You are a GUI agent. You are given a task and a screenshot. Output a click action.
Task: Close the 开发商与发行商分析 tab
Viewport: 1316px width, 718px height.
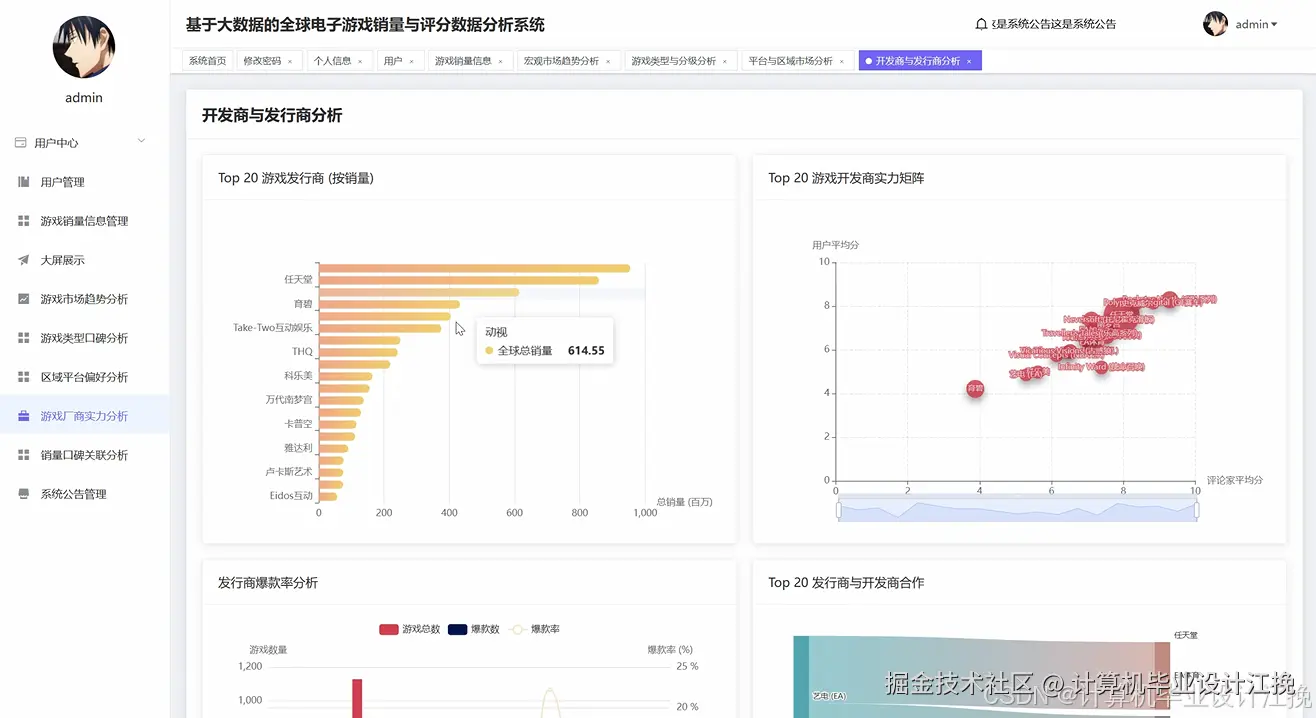coord(969,61)
